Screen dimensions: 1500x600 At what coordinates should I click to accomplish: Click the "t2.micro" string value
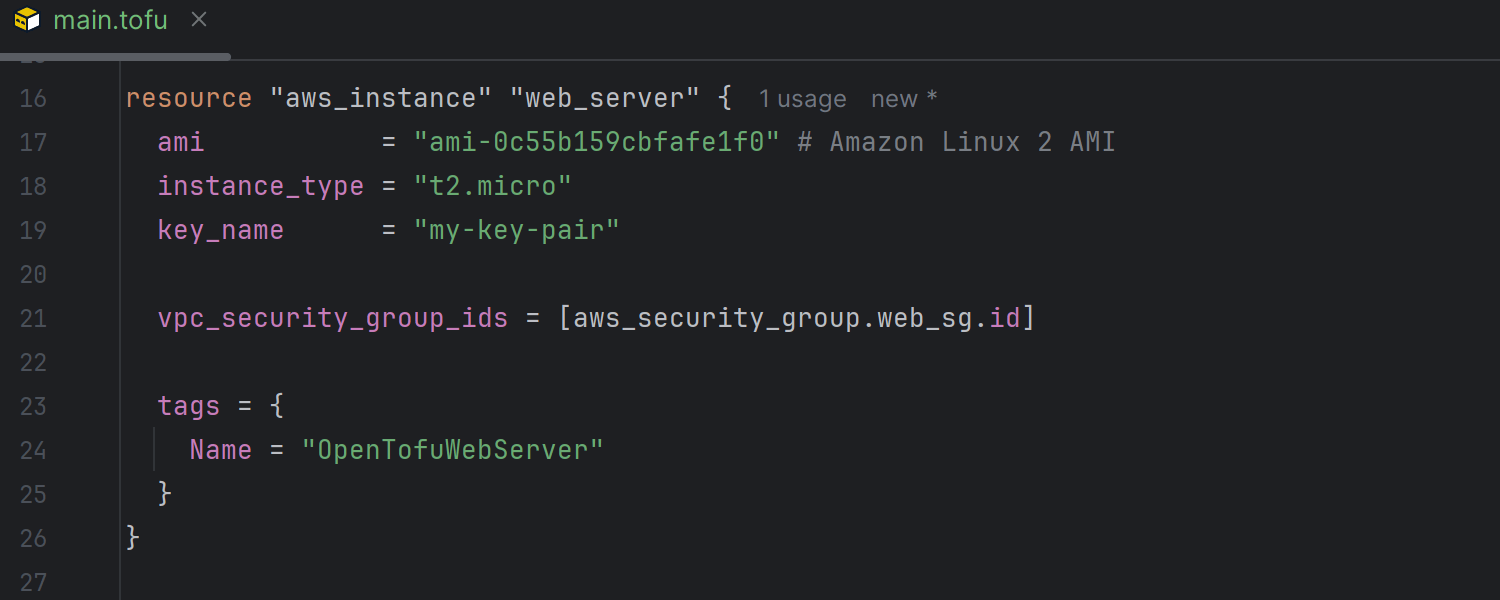(492, 186)
